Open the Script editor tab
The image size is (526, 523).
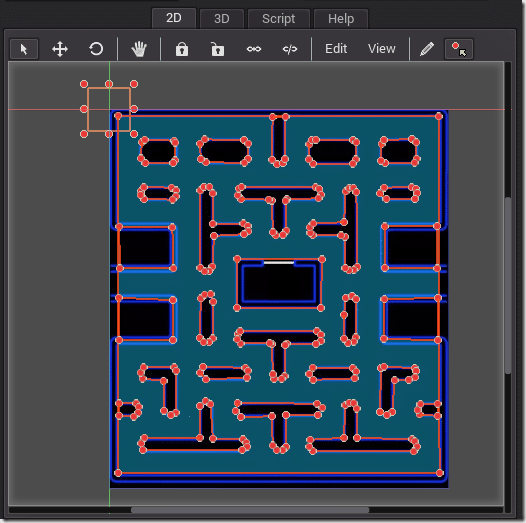coord(278,19)
